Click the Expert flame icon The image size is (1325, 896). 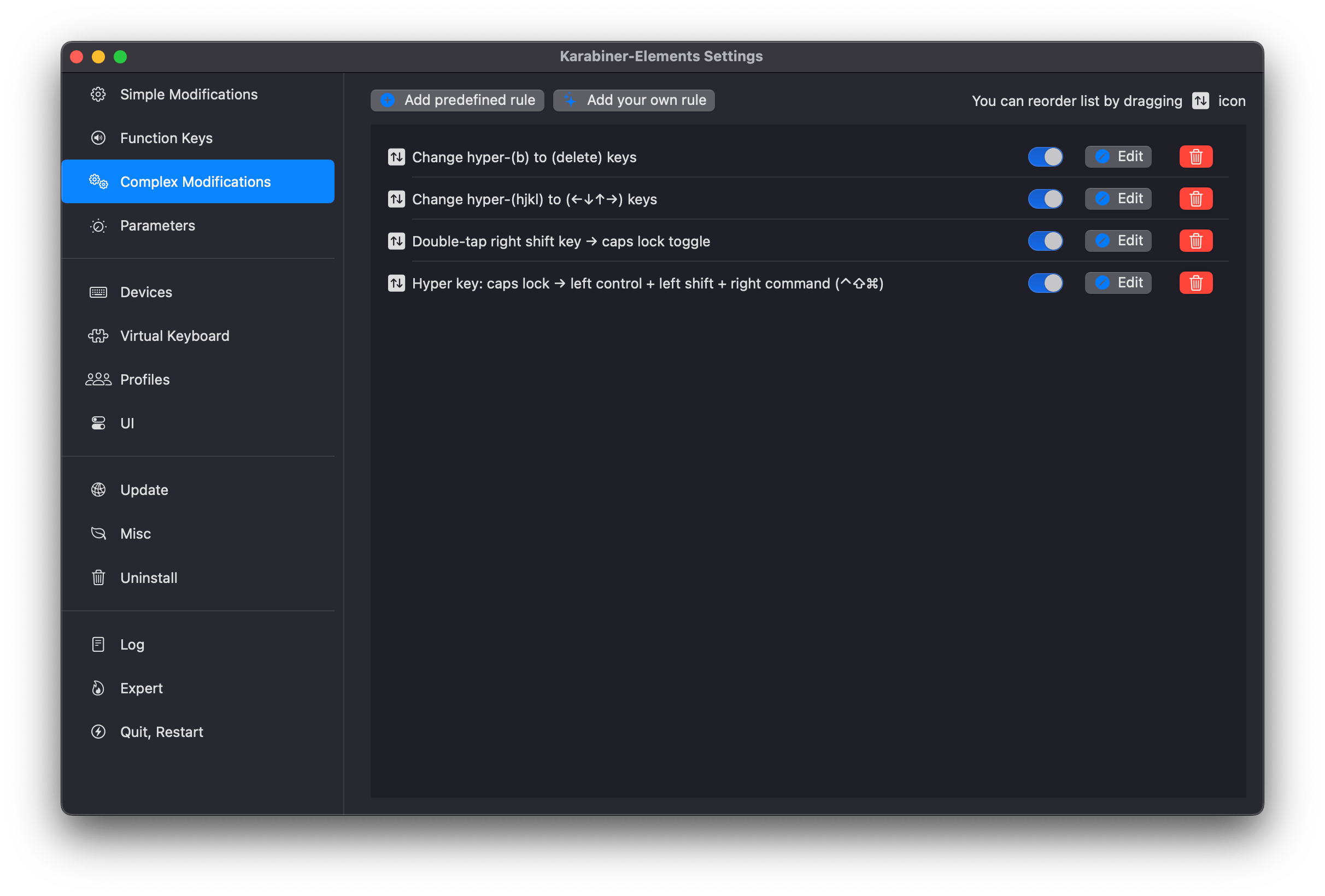coord(98,688)
